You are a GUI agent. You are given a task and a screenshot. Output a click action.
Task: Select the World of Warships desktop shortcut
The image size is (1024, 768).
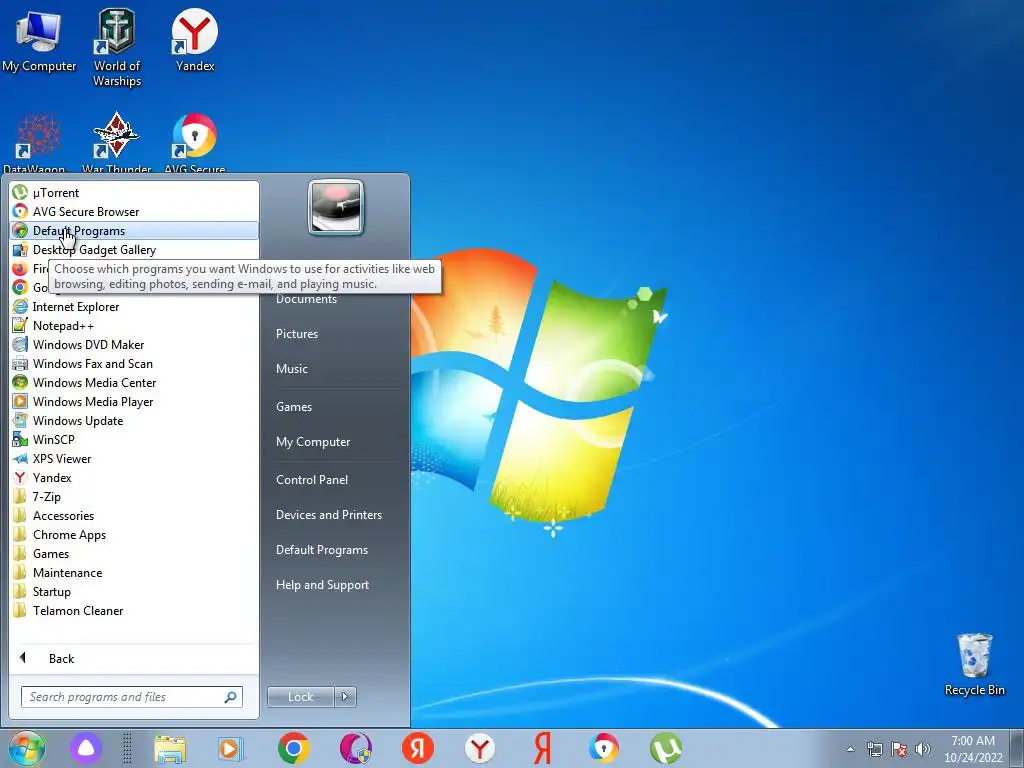pyautogui.click(x=117, y=48)
